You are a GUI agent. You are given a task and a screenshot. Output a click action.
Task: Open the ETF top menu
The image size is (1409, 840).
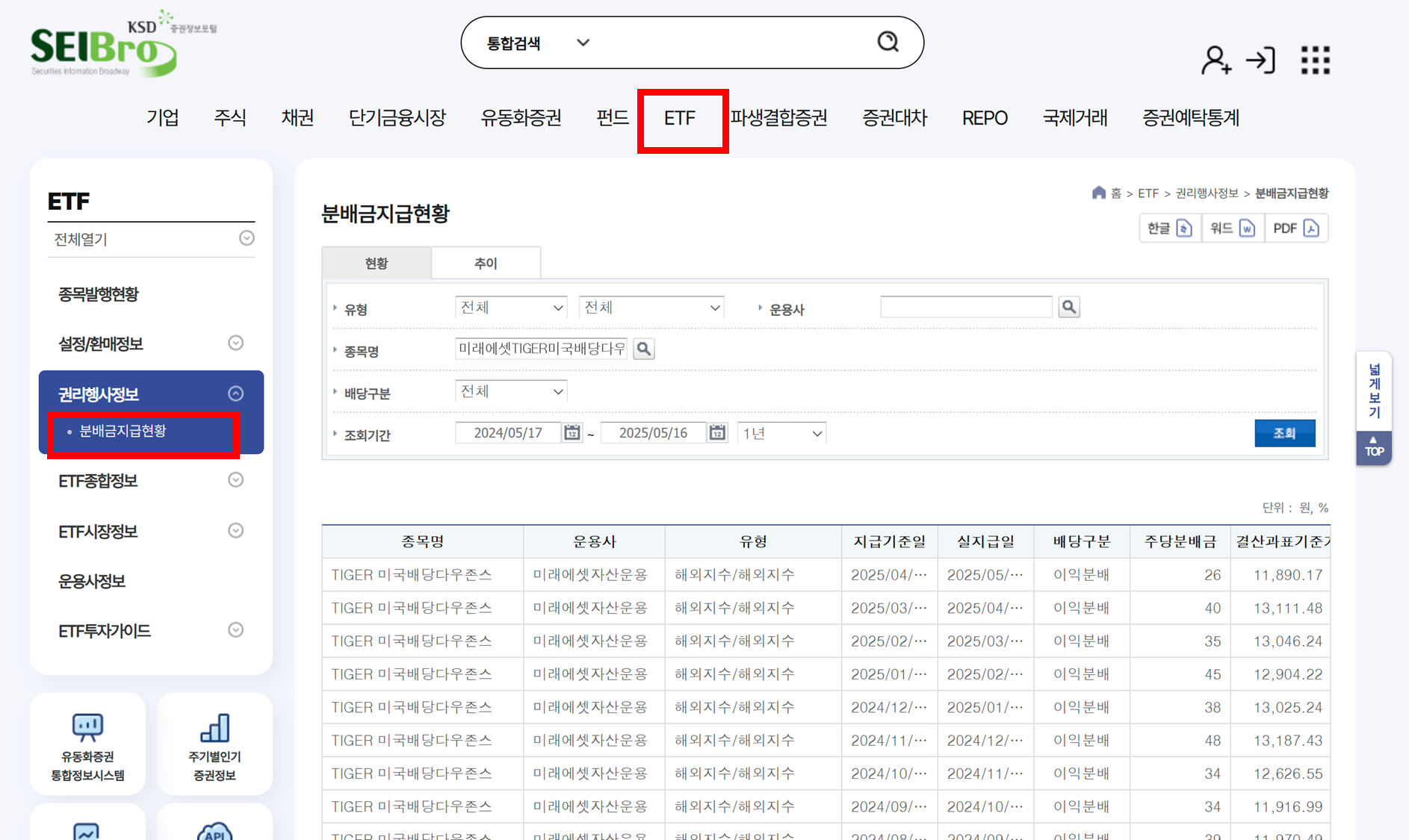[680, 118]
